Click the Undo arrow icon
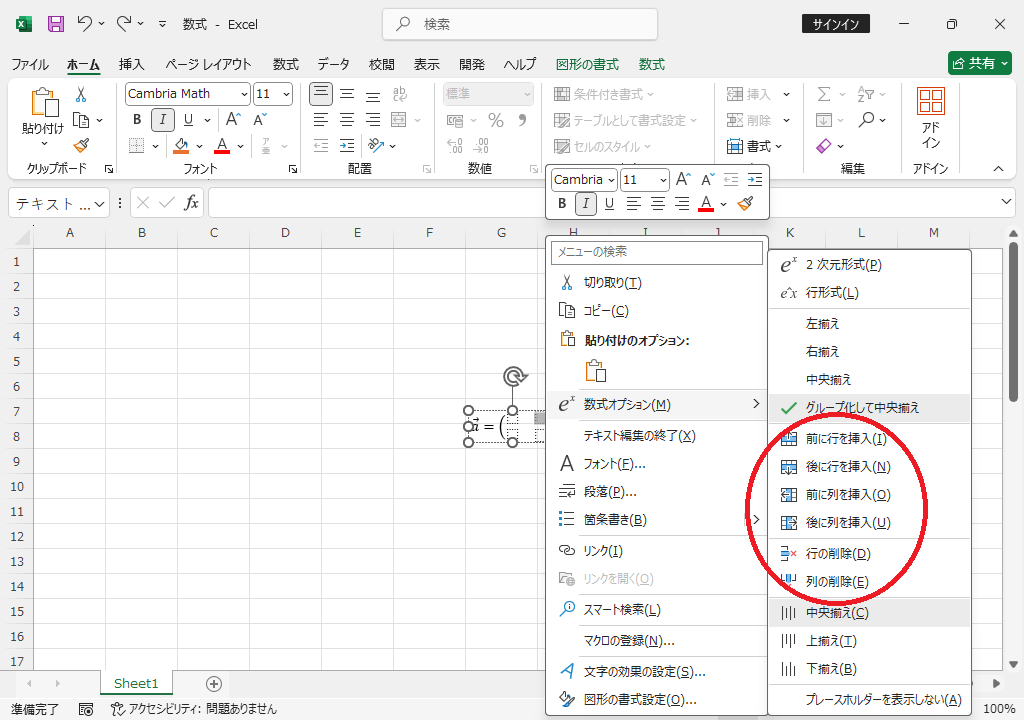The width and height of the screenshot is (1024, 720). pyautogui.click(x=84, y=24)
